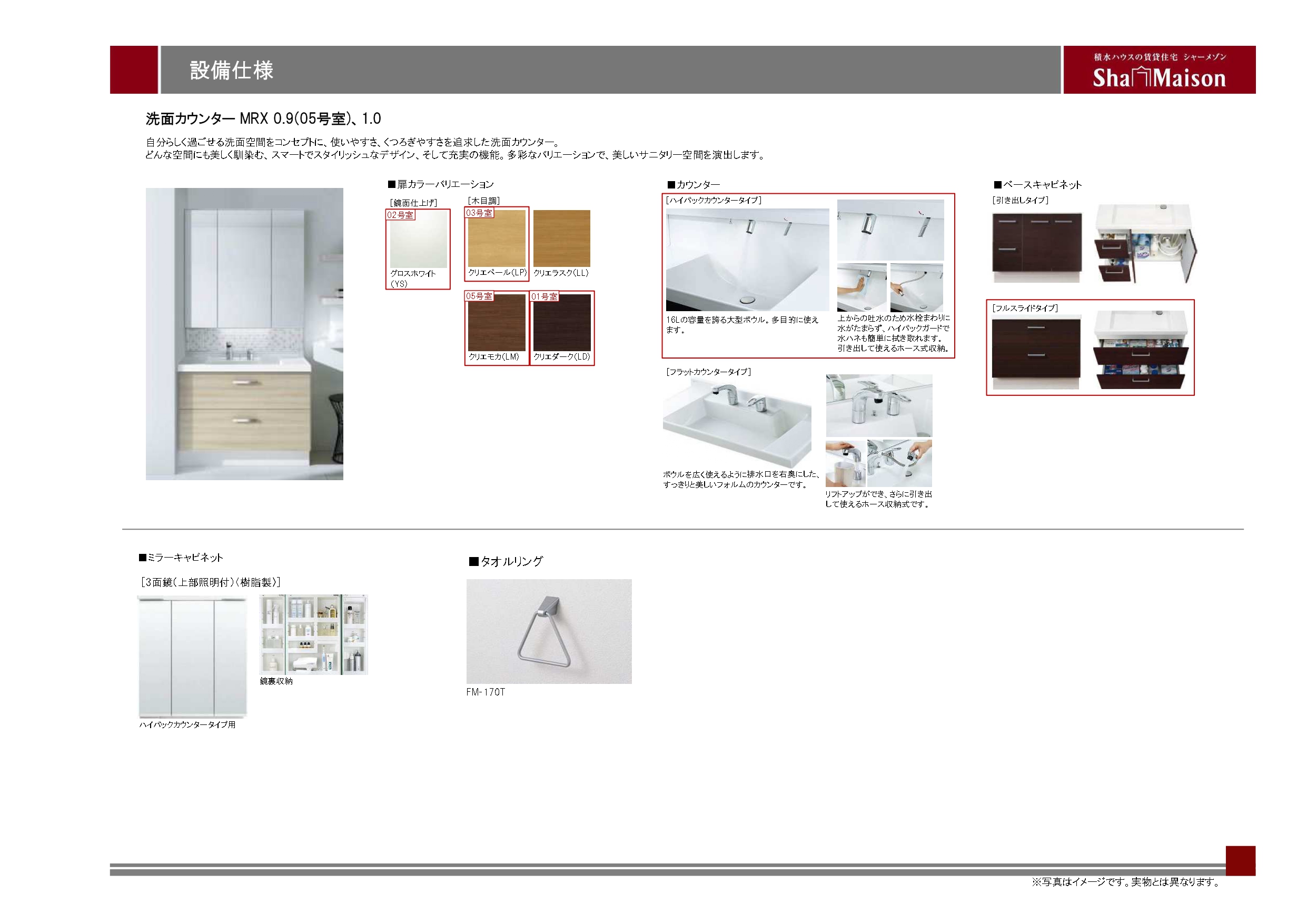This screenshot has width=1307, height=924.
Task: Open the flat counter hose pull-out photo
Action: [899, 463]
